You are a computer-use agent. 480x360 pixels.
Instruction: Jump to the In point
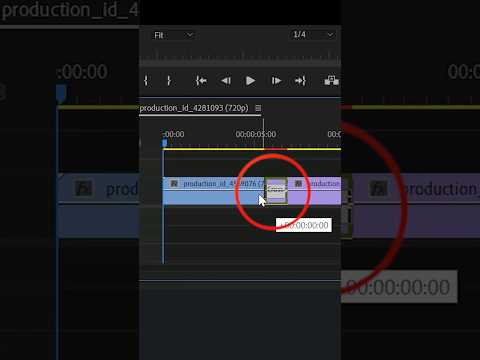201,81
